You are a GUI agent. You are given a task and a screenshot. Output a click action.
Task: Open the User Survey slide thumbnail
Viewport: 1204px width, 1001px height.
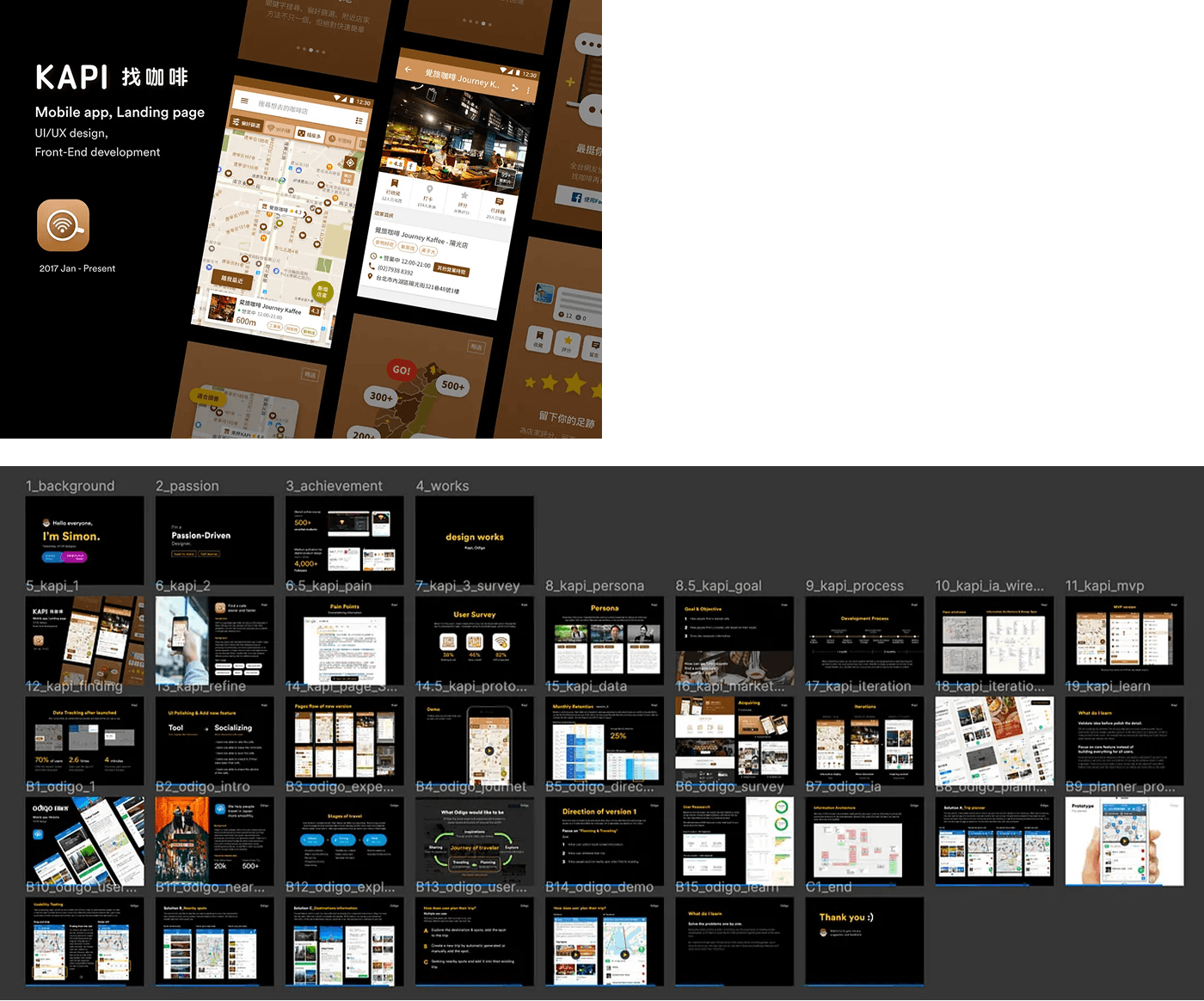coord(475,641)
